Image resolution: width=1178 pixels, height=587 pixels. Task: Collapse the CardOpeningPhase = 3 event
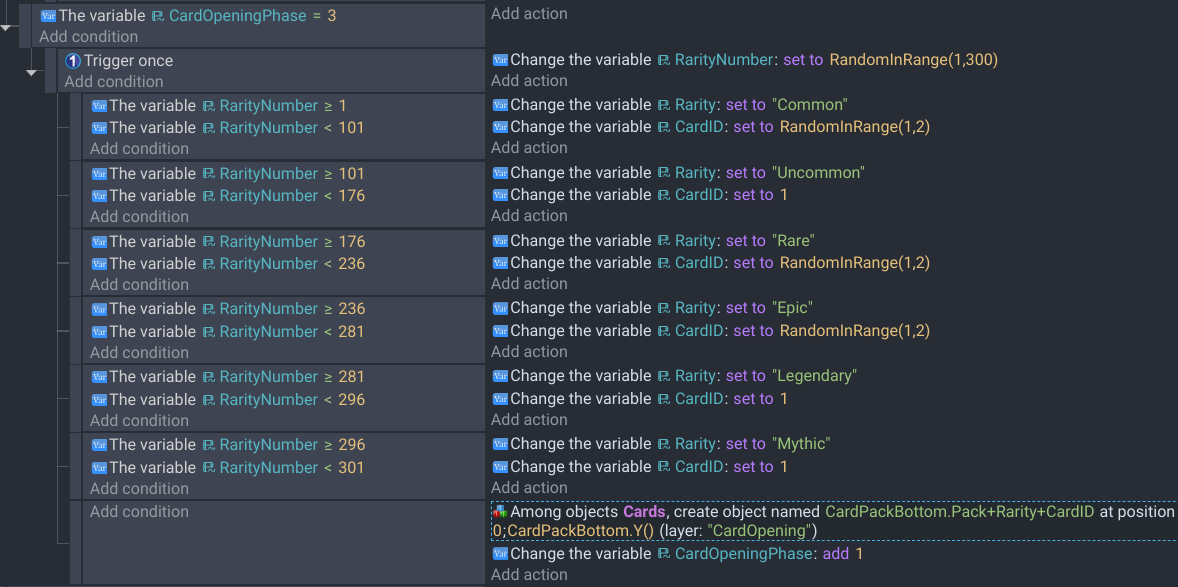pyautogui.click(x=7, y=28)
